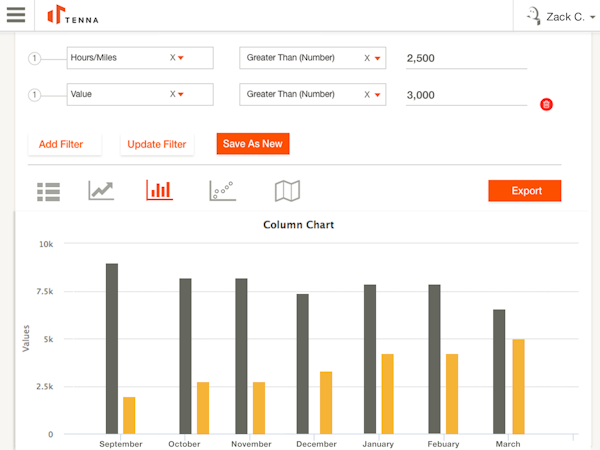
Task: Click the orange Export button
Action: pyautogui.click(x=525, y=191)
